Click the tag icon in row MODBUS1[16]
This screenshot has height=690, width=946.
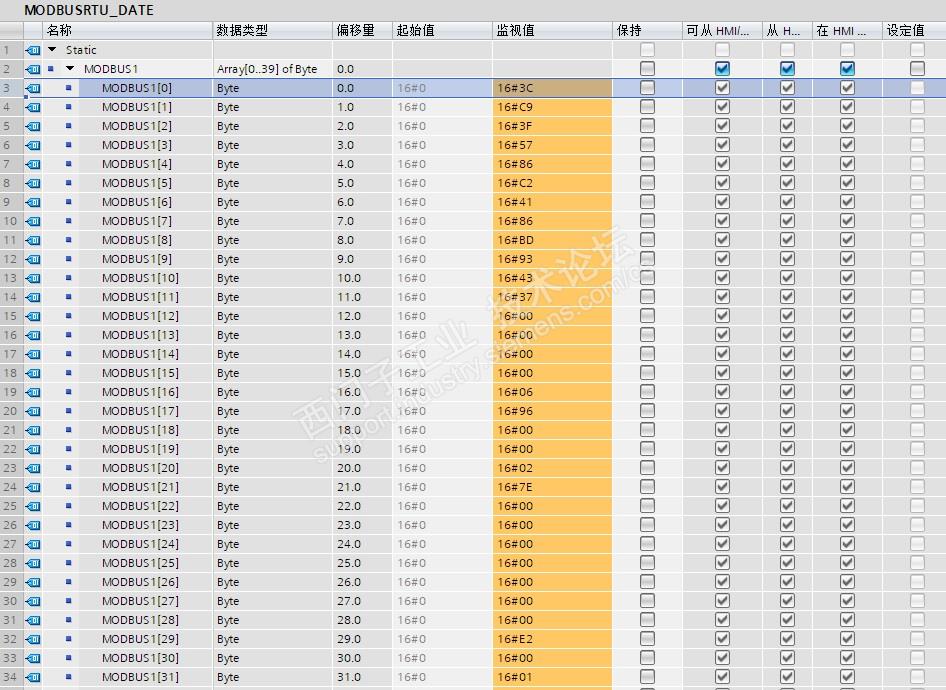tap(33, 392)
